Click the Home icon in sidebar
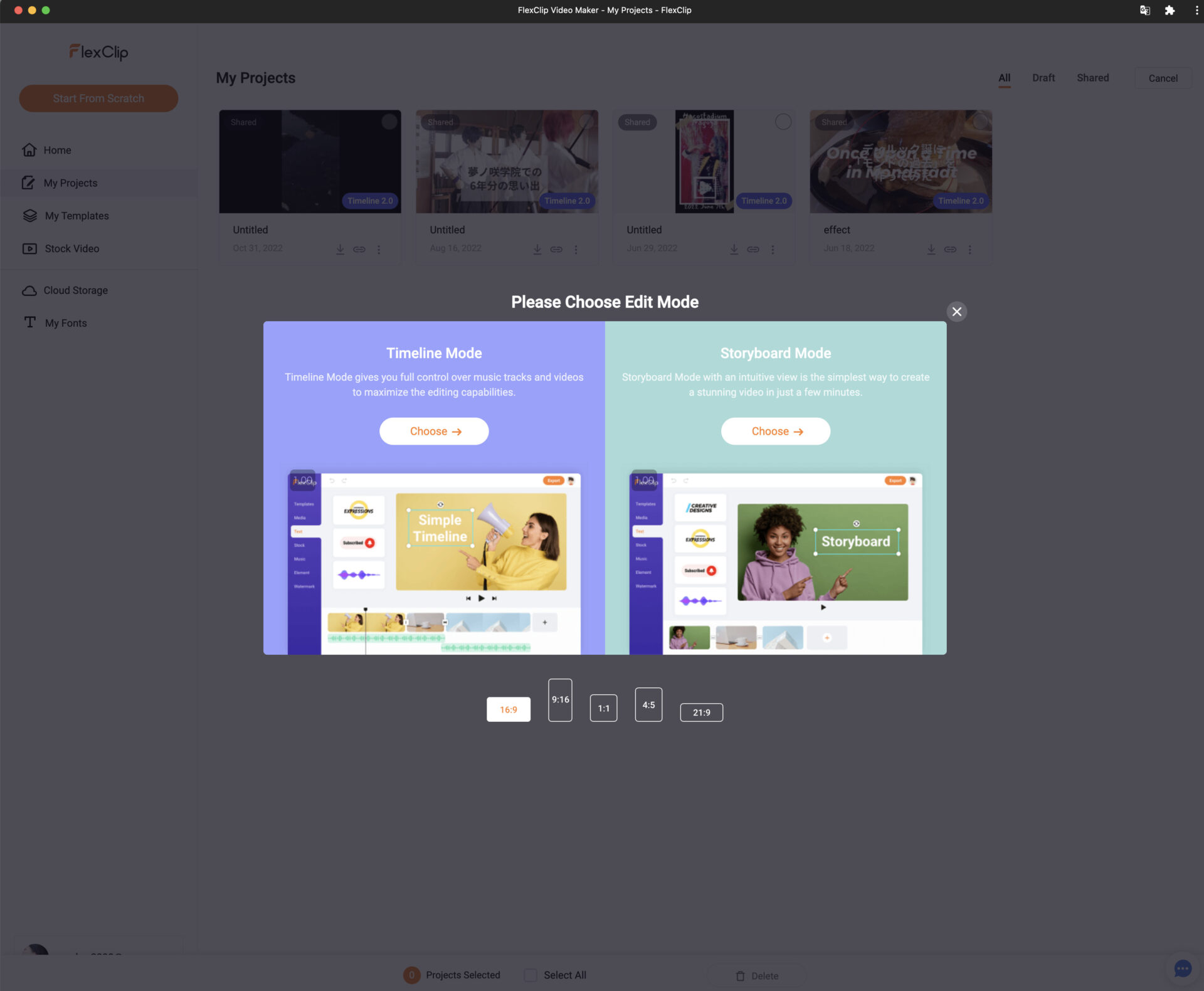 pos(29,150)
